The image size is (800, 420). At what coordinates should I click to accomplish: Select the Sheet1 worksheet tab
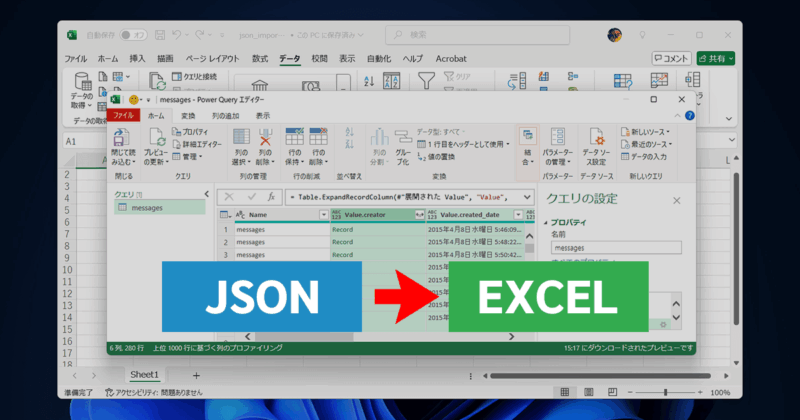(144, 375)
